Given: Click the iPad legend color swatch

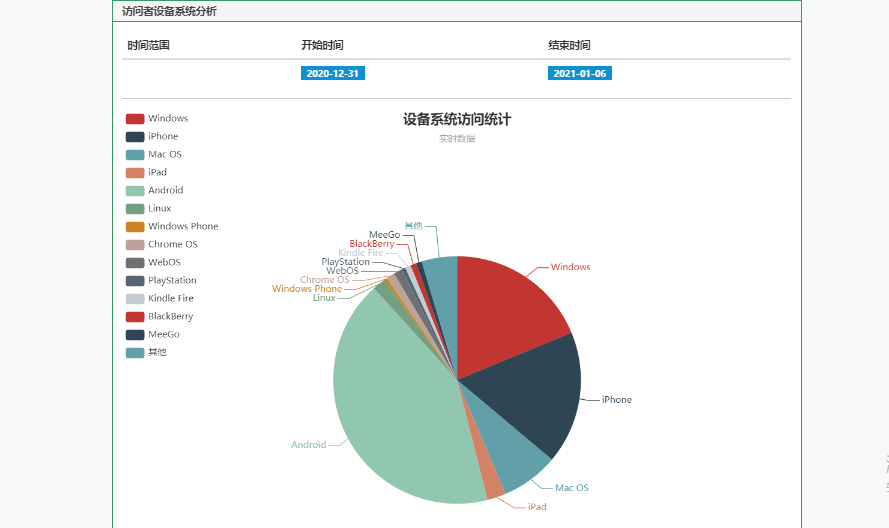Looking at the screenshot, I should (x=135, y=172).
